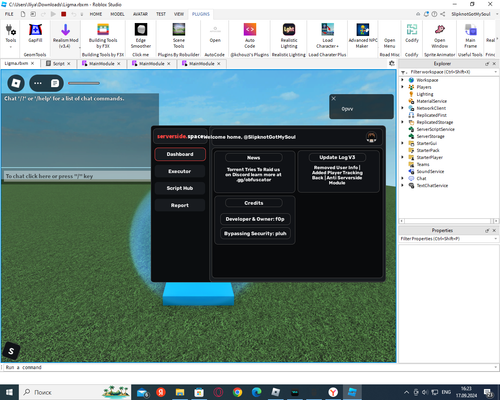Launch the Realistic Lighting plugin
The height and width of the screenshot is (400, 500).
click(289, 36)
